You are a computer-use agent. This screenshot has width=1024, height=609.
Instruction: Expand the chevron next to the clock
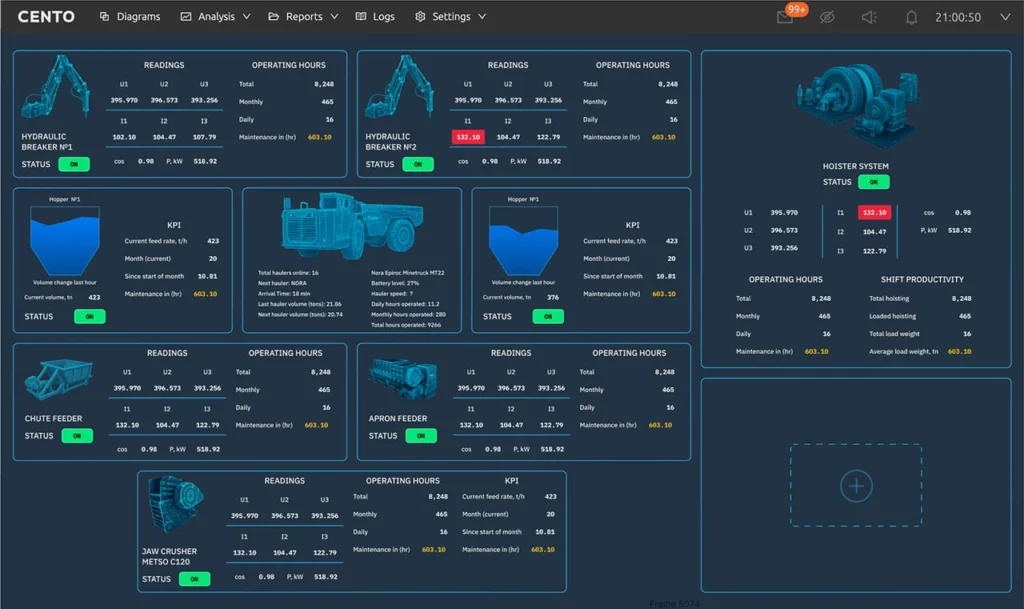click(x=1004, y=17)
